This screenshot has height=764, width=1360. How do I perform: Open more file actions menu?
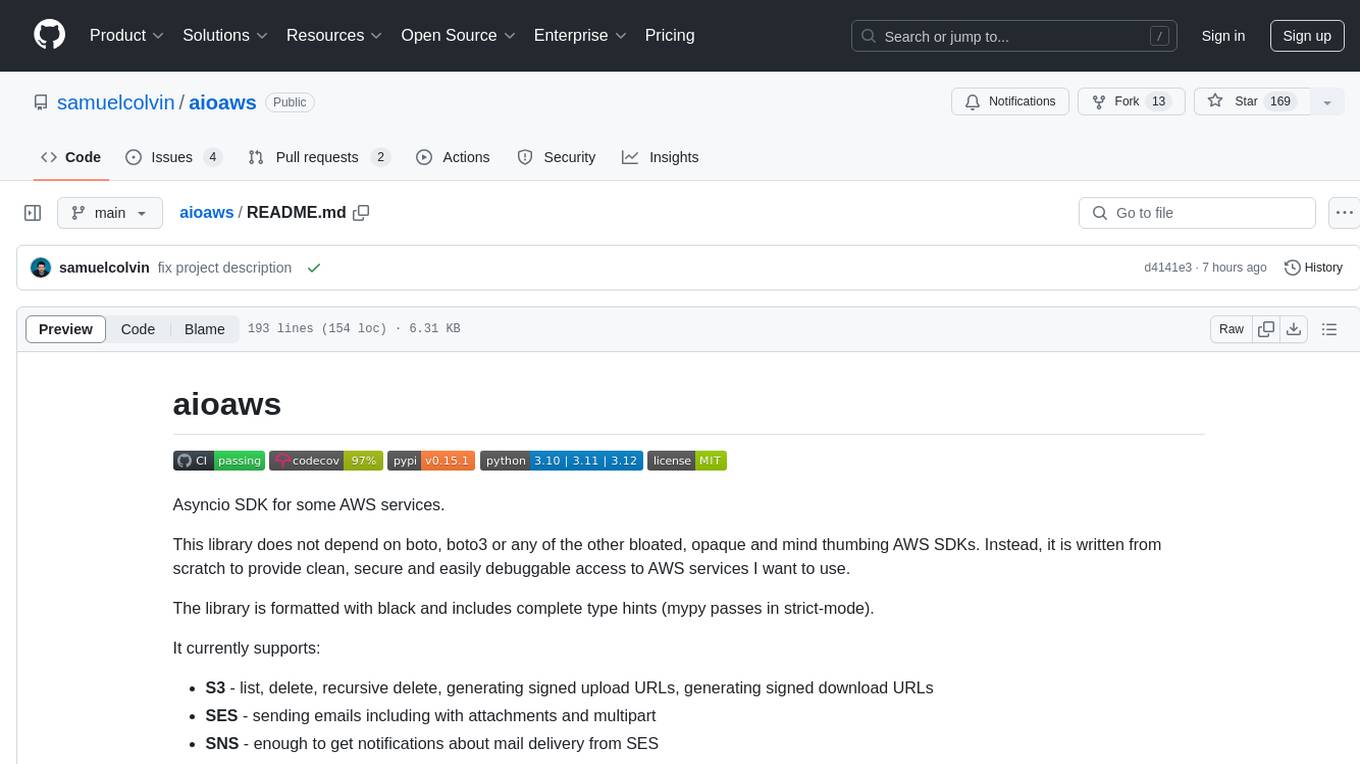click(x=1344, y=213)
